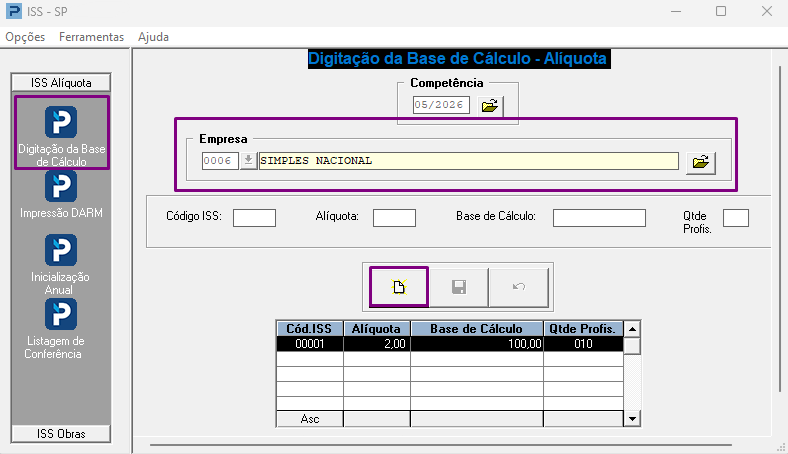
Task: Focus the Base de Cálculo input field
Action: click(x=599, y=218)
